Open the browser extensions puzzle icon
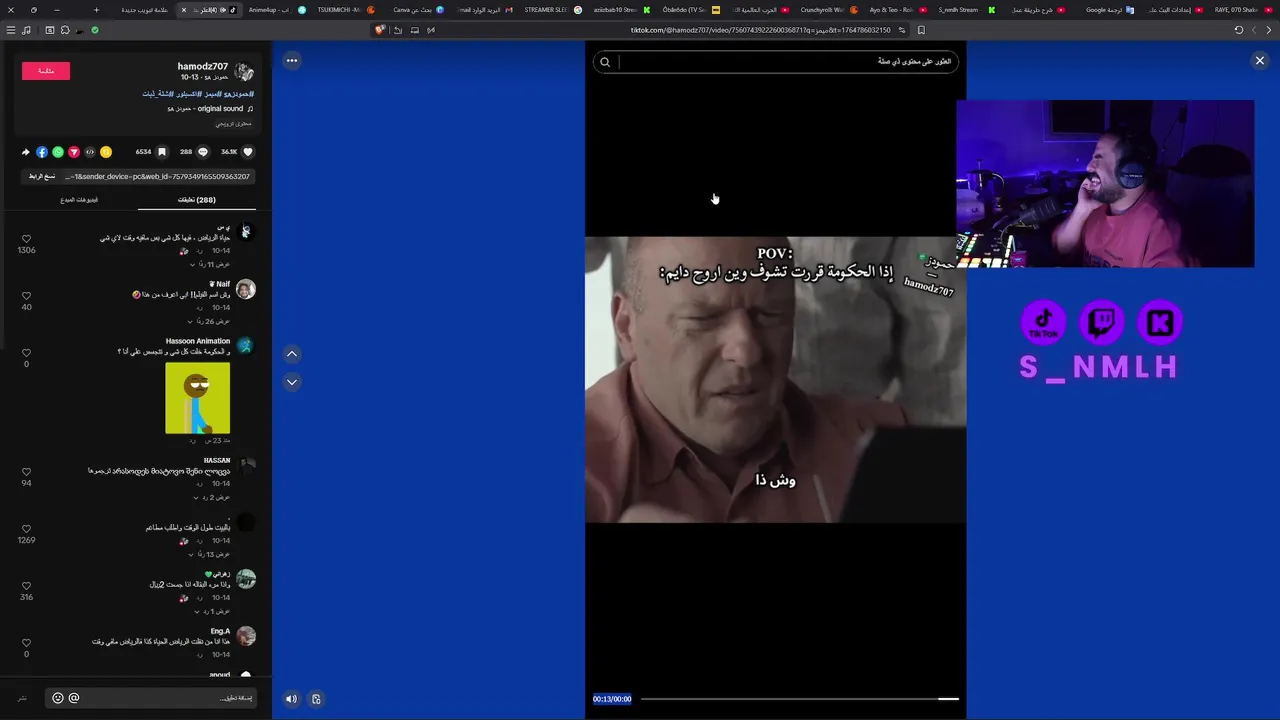 pyautogui.click(x=65, y=30)
